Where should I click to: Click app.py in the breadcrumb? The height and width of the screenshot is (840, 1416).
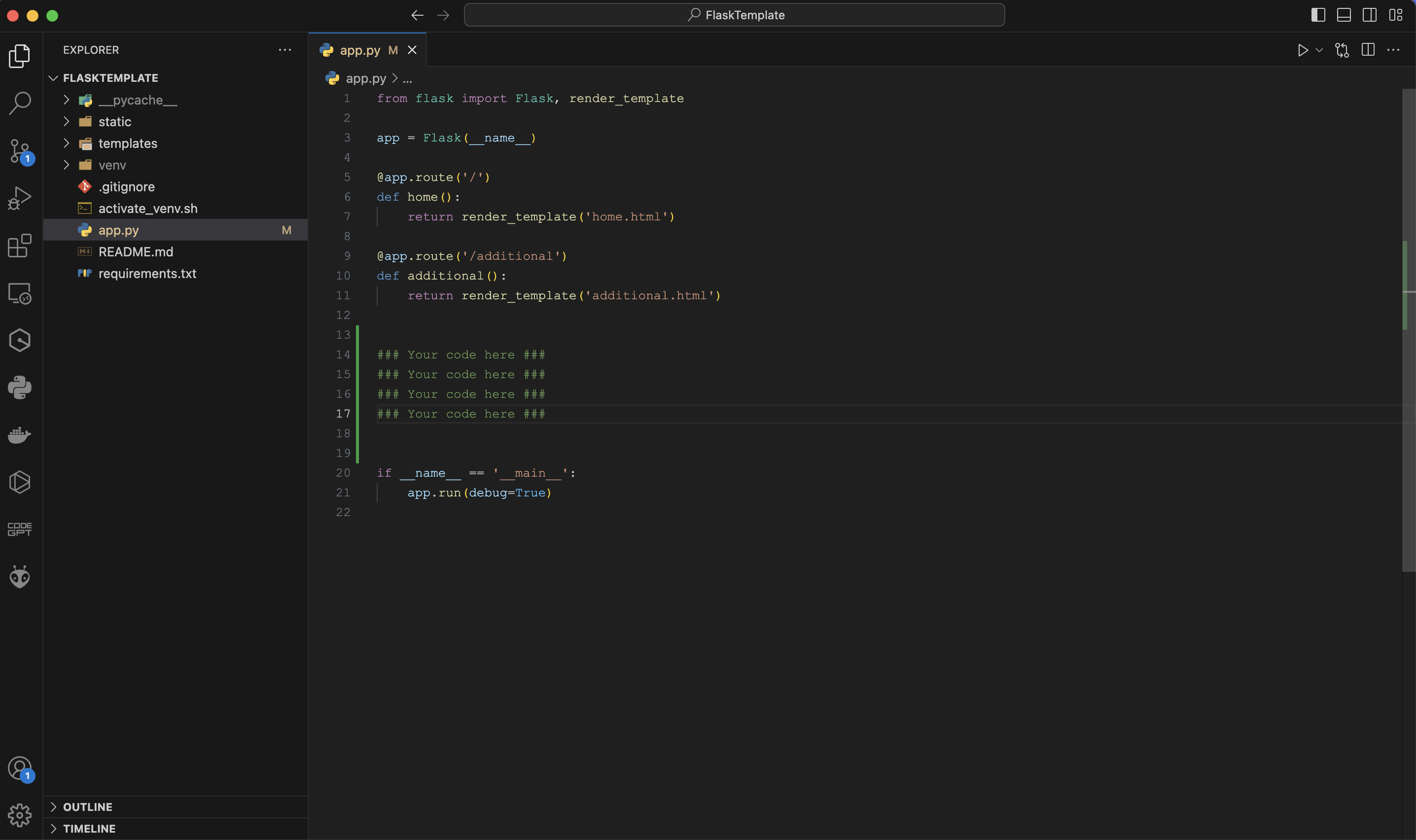click(366, 78)
